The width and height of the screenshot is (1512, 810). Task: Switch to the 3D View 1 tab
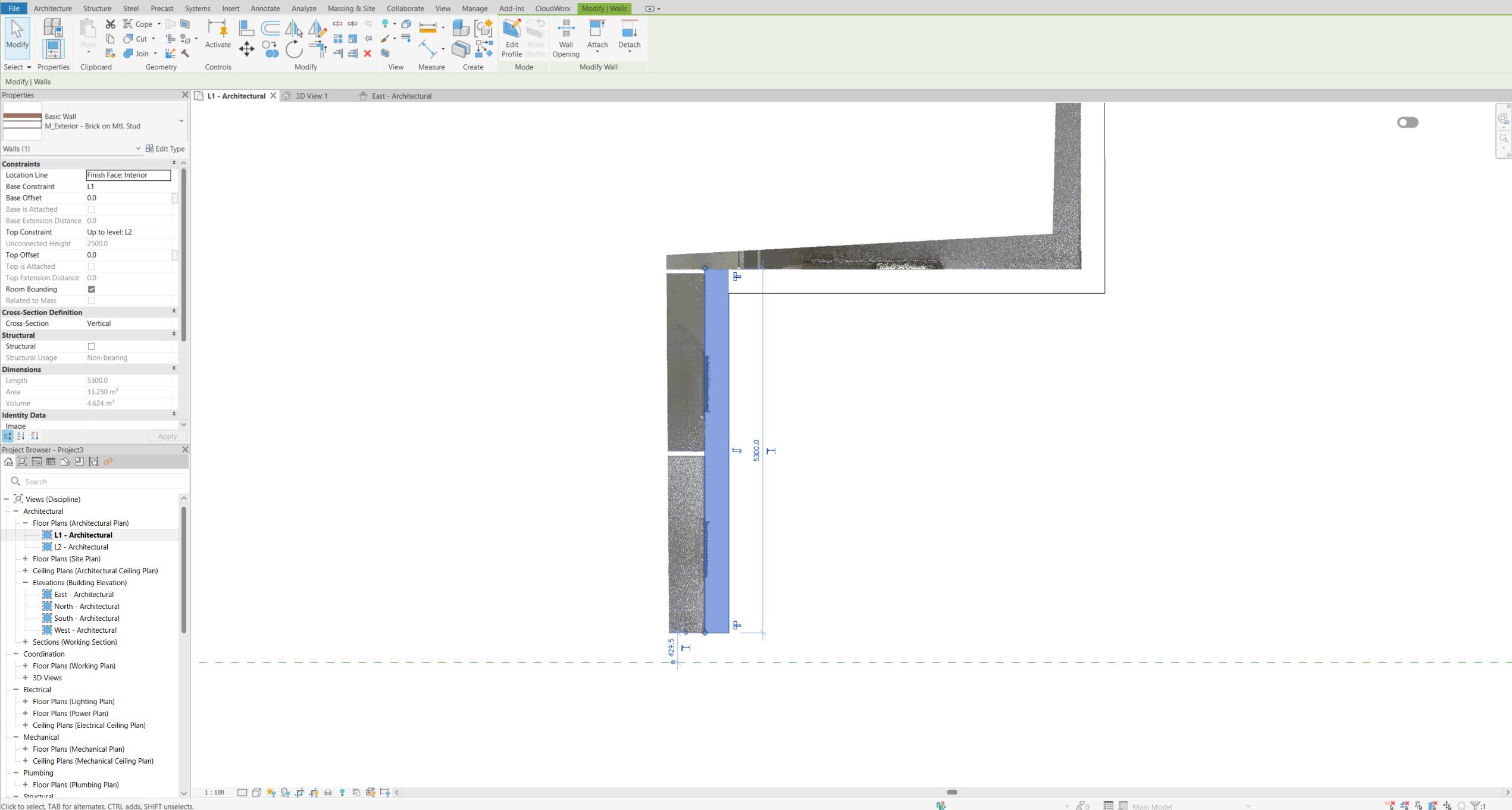pos(311,96)
